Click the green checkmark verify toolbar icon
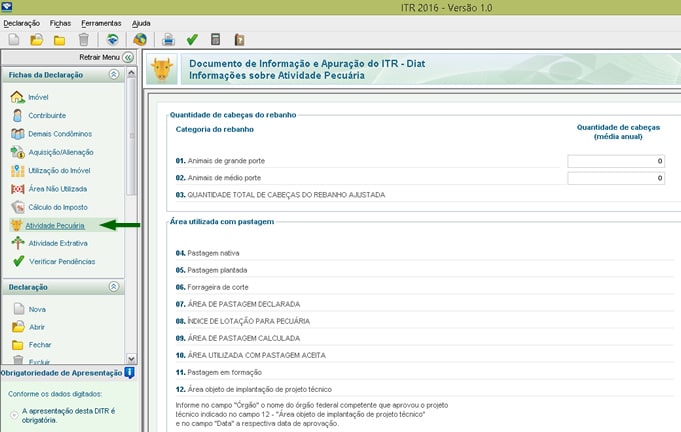Screen dimensions: 681x432 [192, 40]
